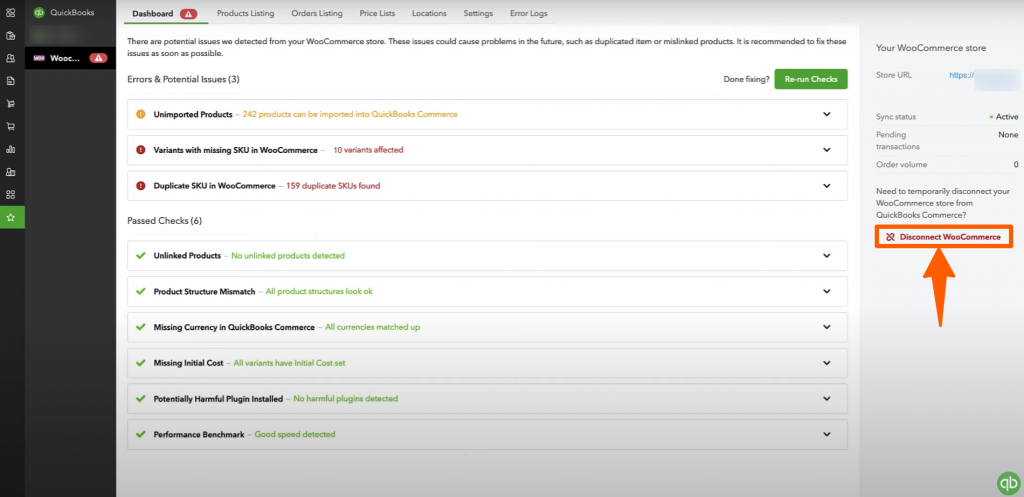Click "All product structures look ok" text
1024x497 pixels.
(x=319, y=291)
